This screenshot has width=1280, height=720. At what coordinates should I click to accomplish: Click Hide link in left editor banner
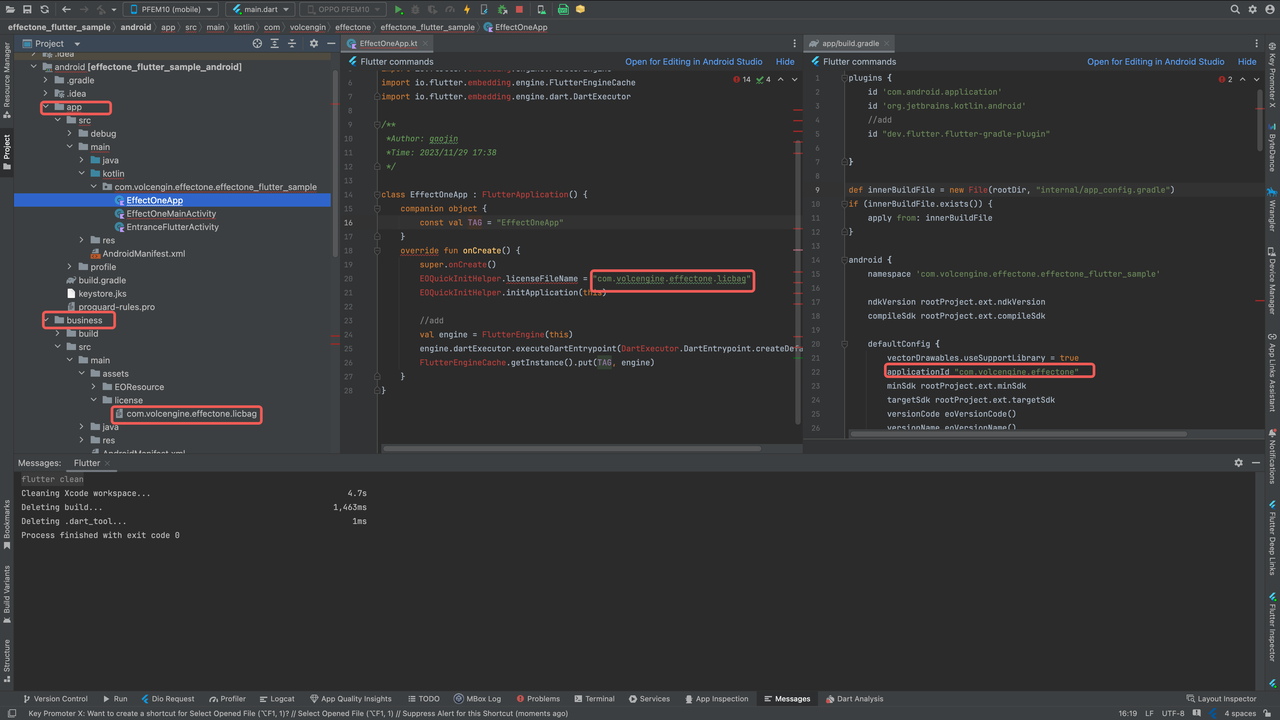[785, 62]
